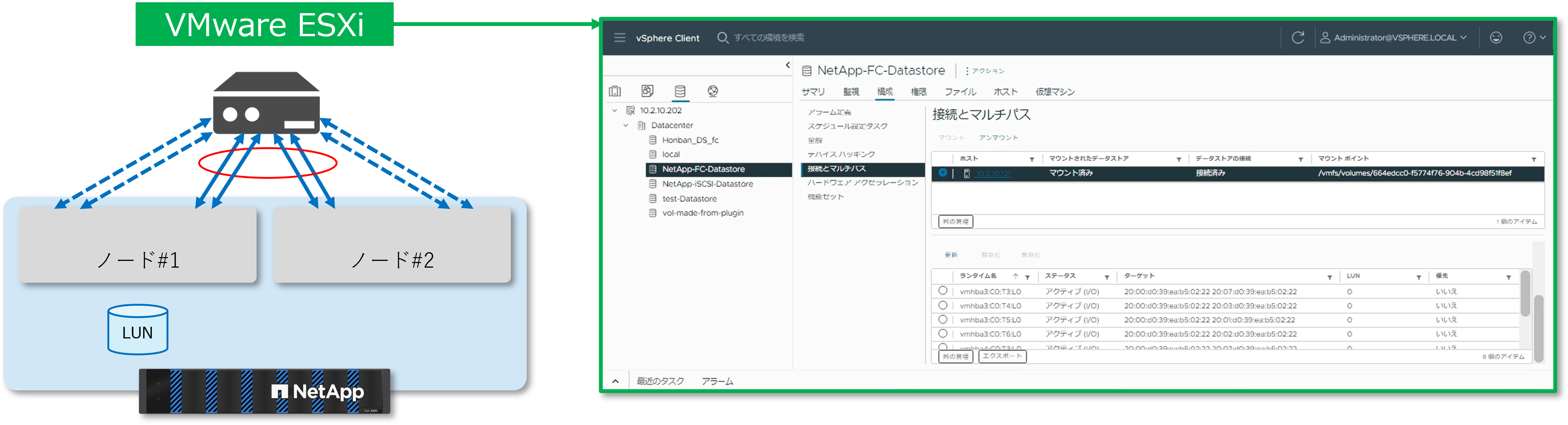Collapse the Datacenter tree node

(626, 125)
